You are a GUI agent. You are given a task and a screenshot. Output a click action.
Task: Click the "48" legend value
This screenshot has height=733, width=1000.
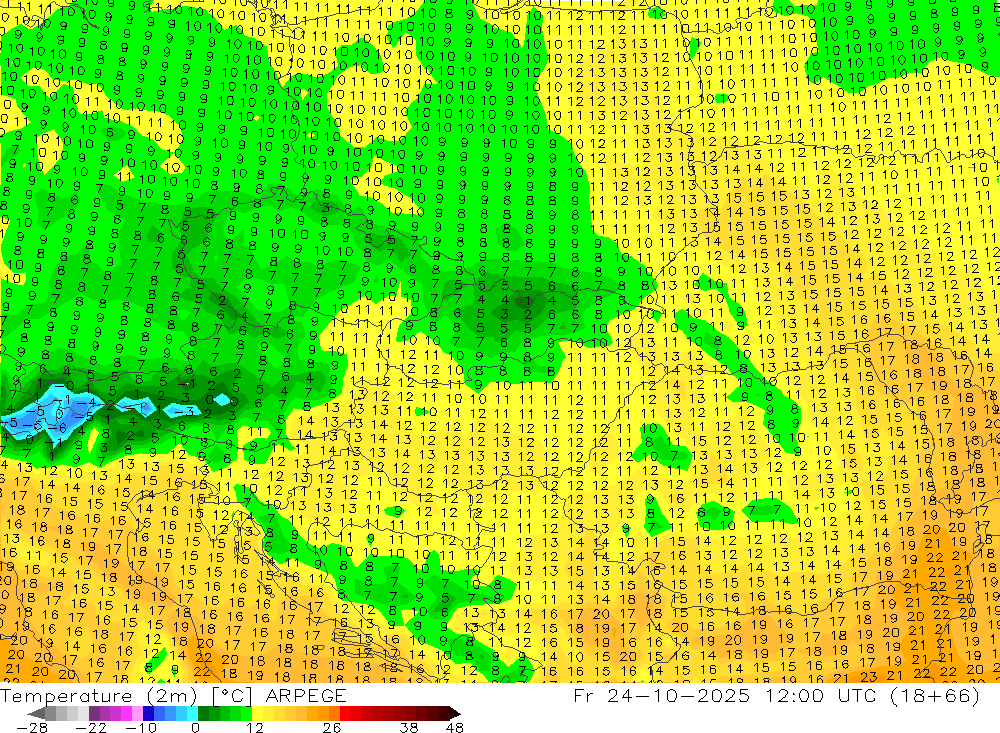tap(454, 727)
